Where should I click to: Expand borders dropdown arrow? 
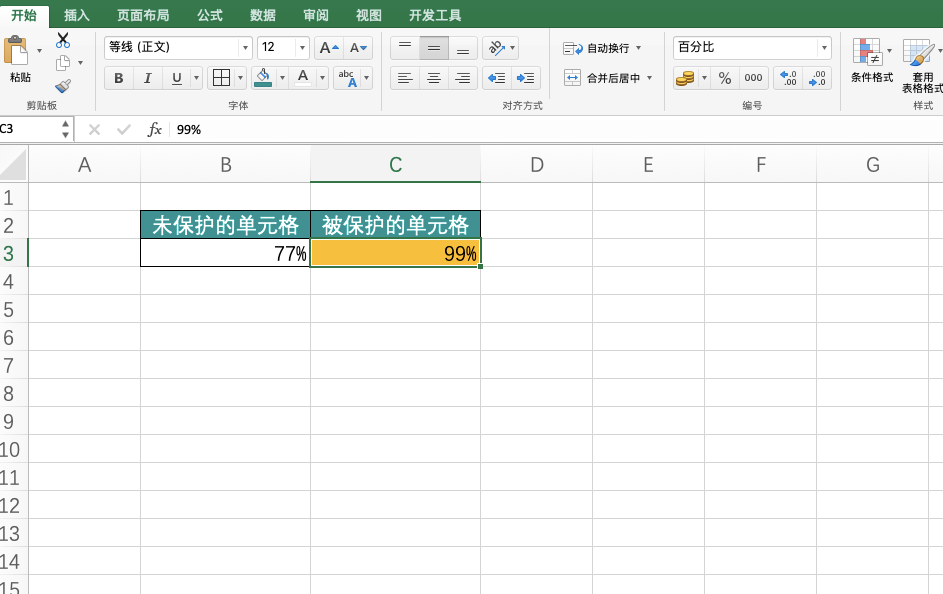tap(240, 78)
